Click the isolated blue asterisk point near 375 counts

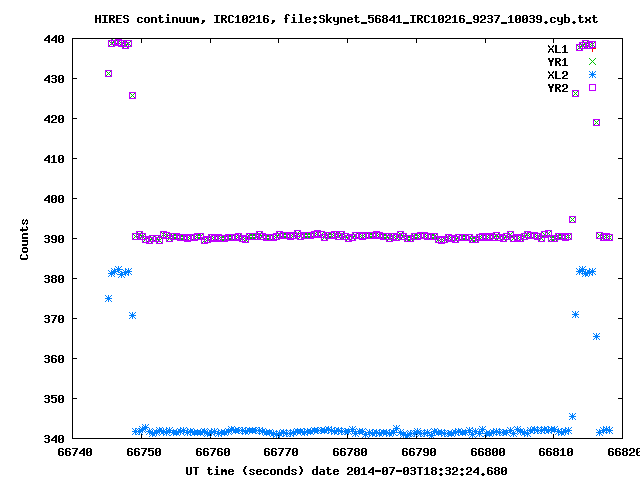108,298
